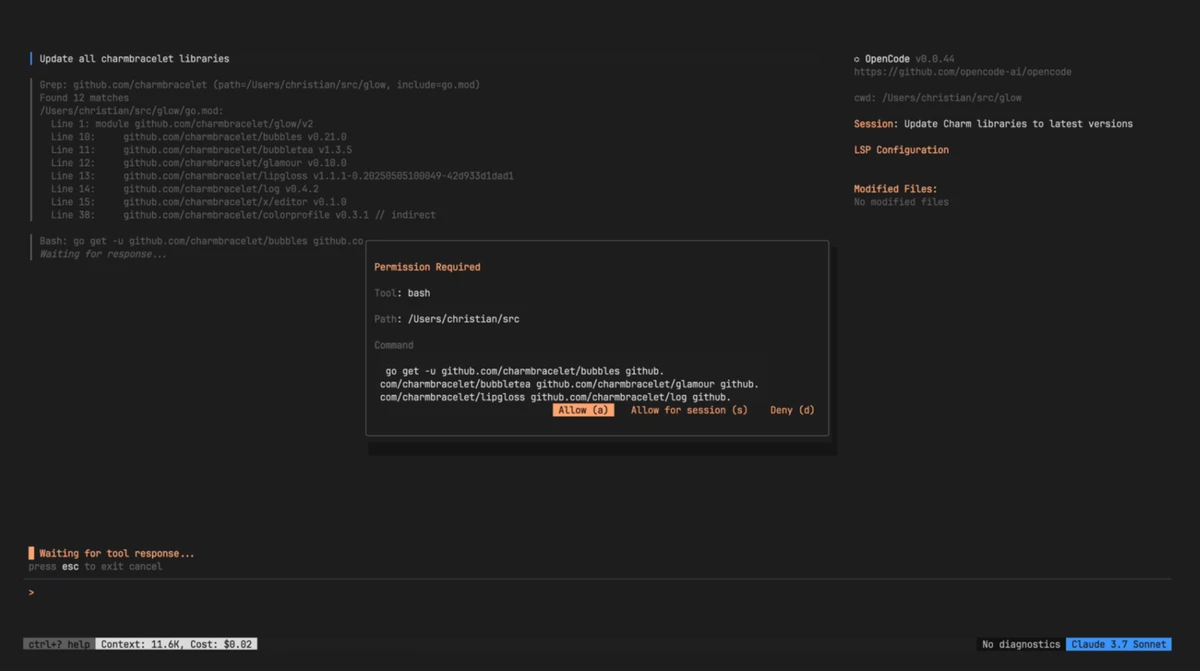Select the log v0.4.2 line
This screenshot has width=1200, height=671.
185,189
